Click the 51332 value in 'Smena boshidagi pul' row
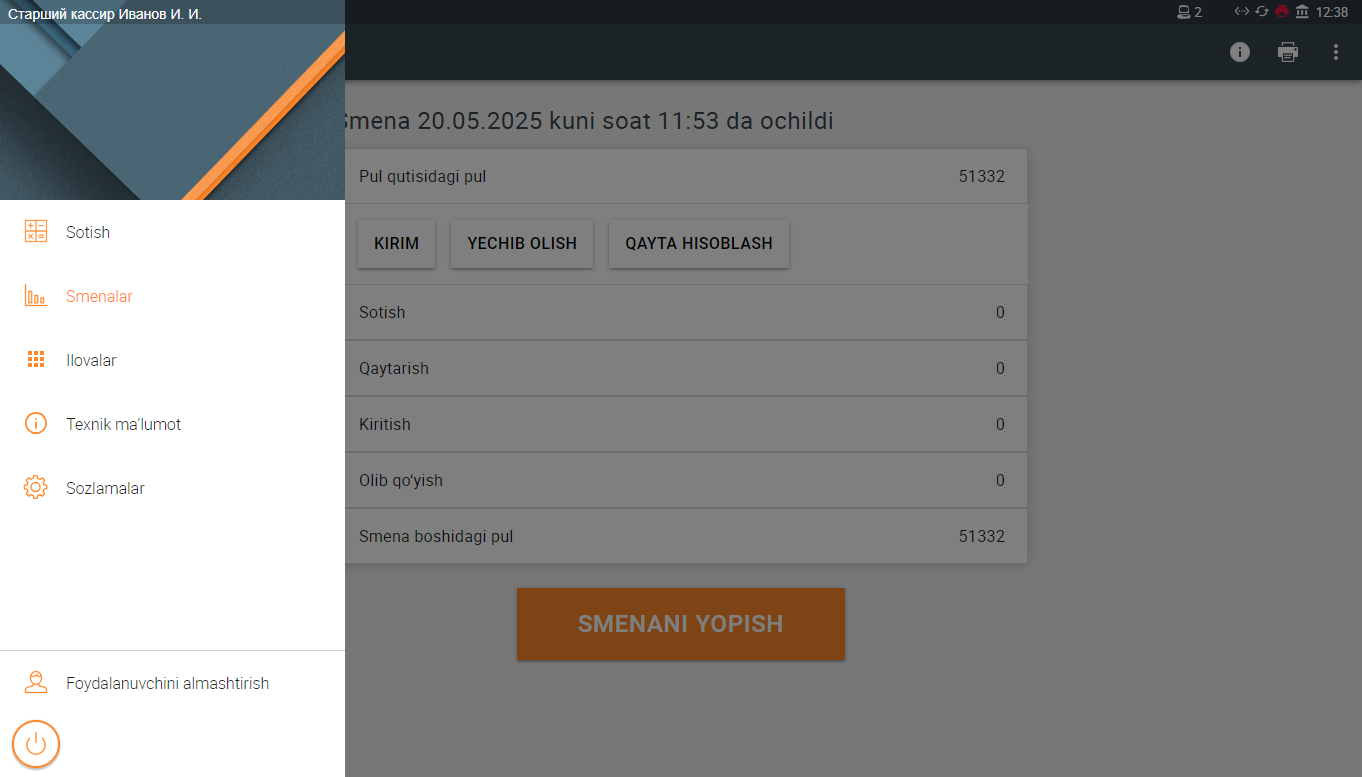1362x777 pixels. coord(982,537)
